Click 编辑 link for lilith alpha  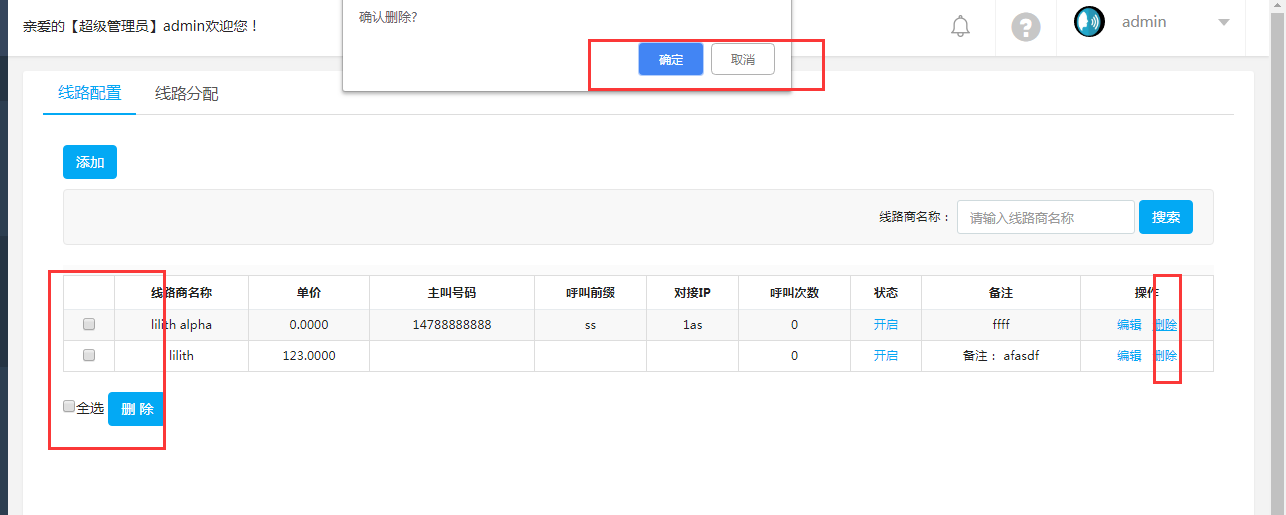[1129, 325]
